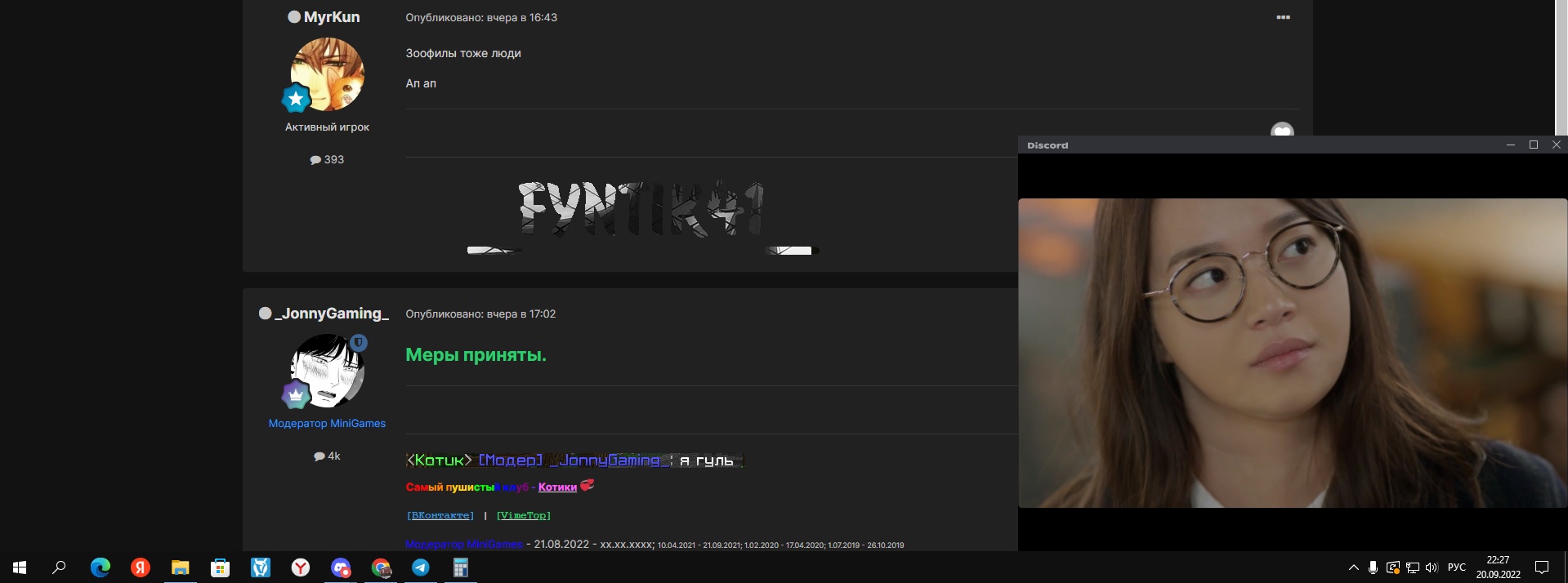Click the moderator shield badge on the avatar

[358, 343]
